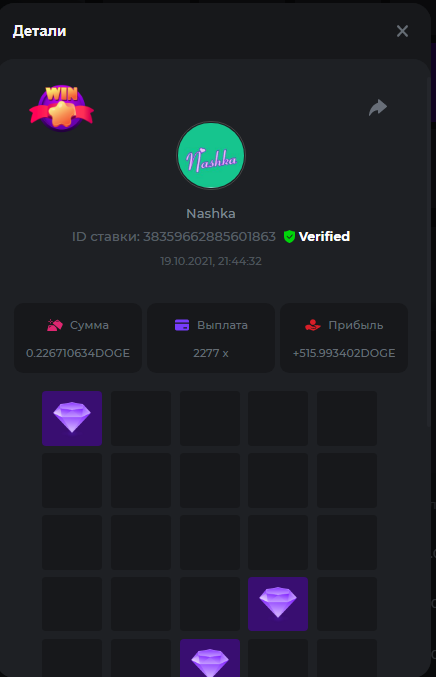Click the empty center grid tile
Viewport: 436px width, 677px height.
pos(210,542)
